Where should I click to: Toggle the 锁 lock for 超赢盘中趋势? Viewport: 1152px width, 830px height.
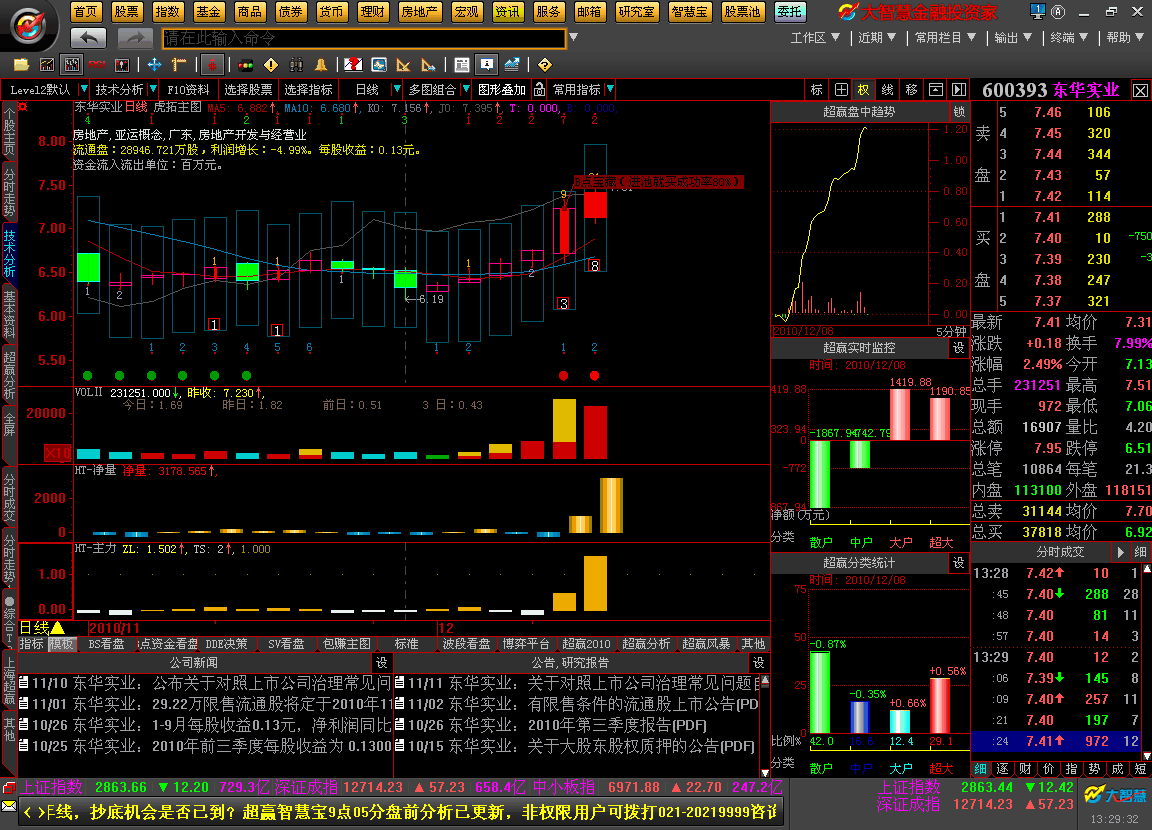click(959, 112)
